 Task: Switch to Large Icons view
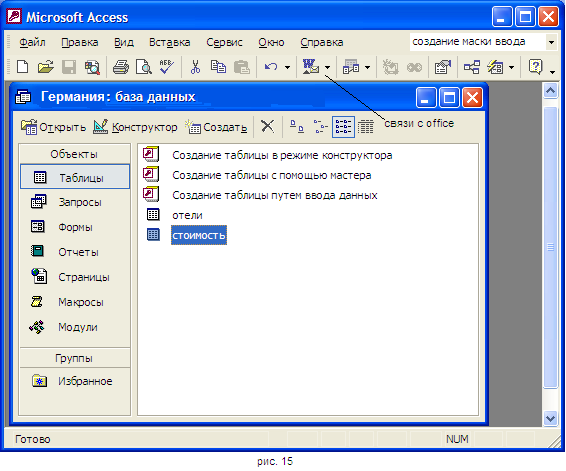coord(297,127)
